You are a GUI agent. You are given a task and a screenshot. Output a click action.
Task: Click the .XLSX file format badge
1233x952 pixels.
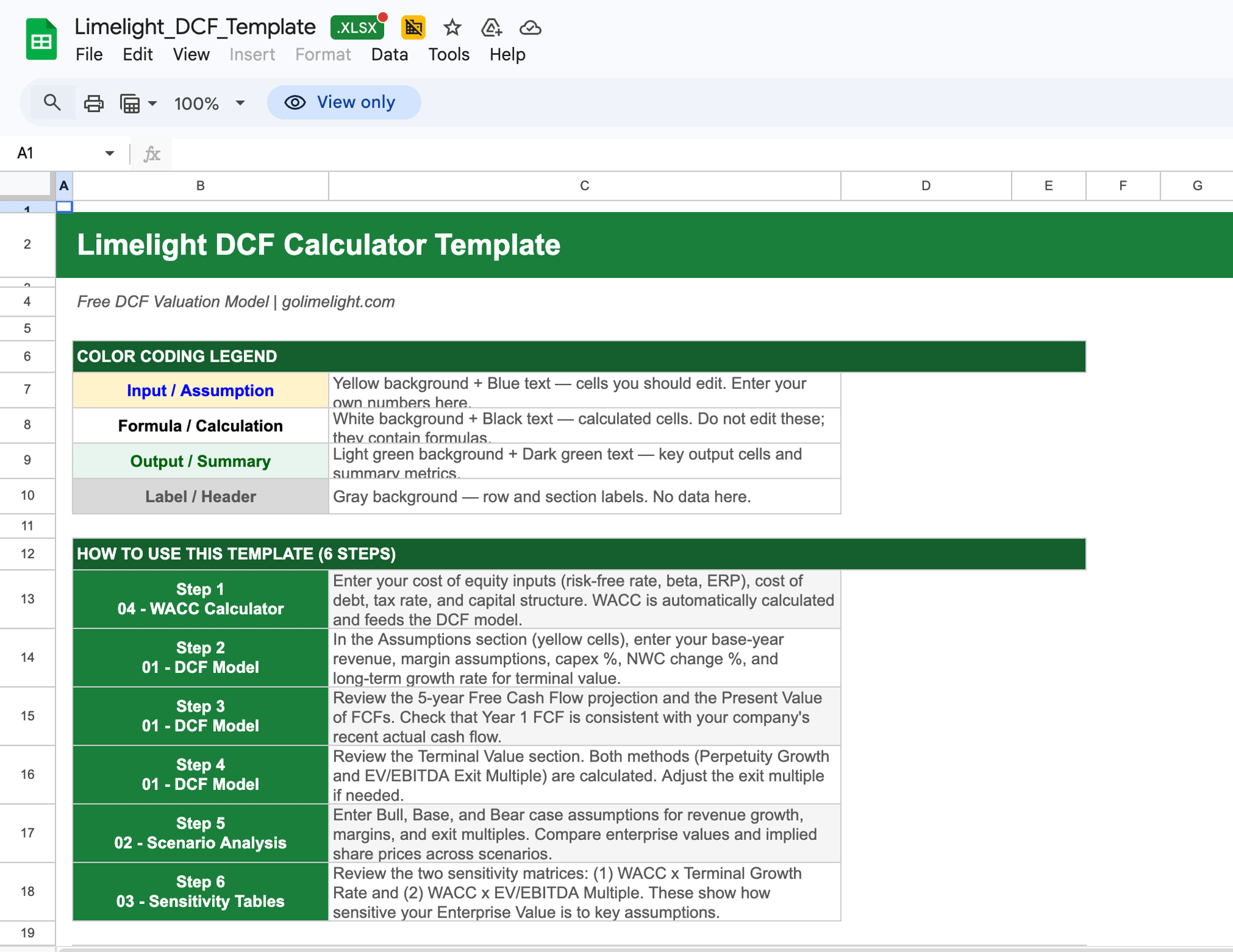coord(358,28)
